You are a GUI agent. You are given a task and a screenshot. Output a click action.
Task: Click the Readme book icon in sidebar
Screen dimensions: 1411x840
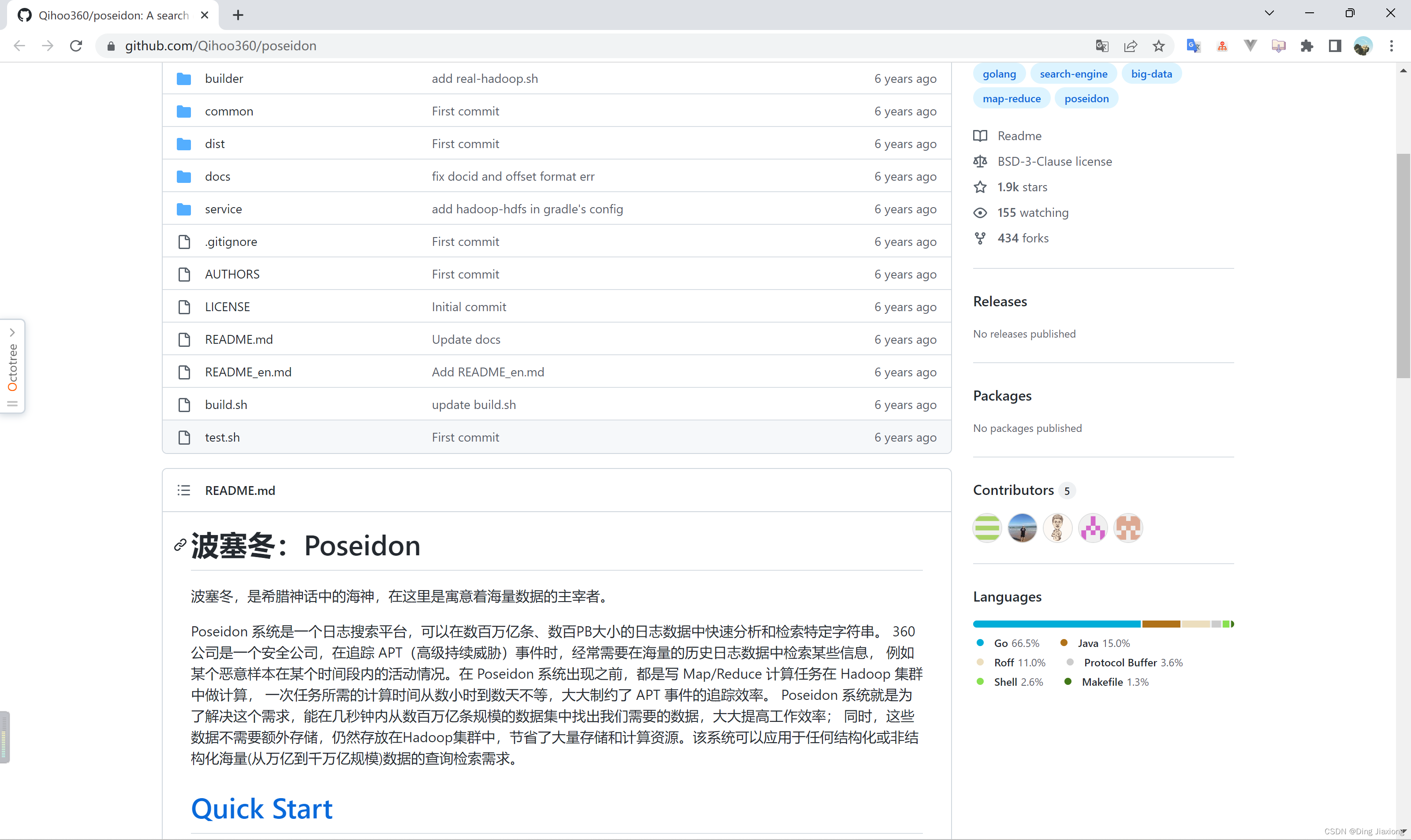click(x=980, y=136)
